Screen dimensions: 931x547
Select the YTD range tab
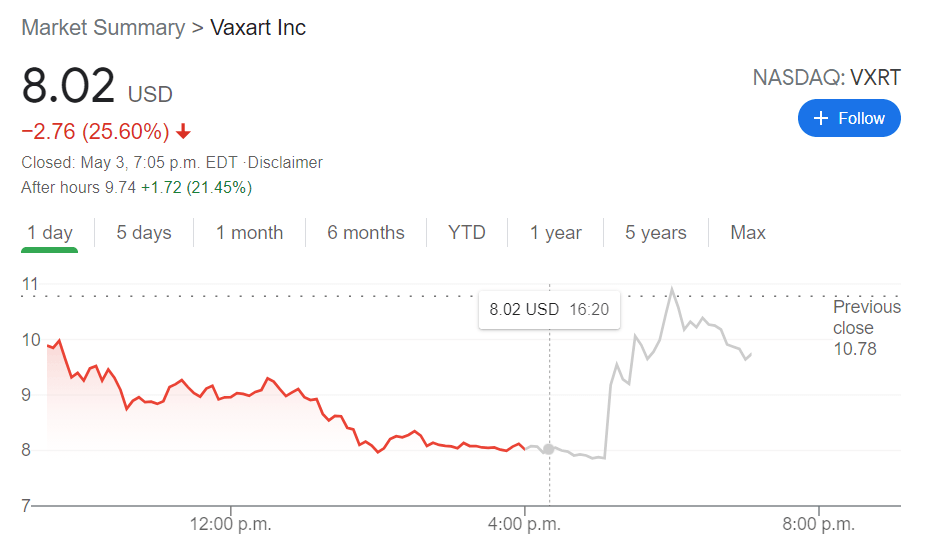[x=467, y=233]
